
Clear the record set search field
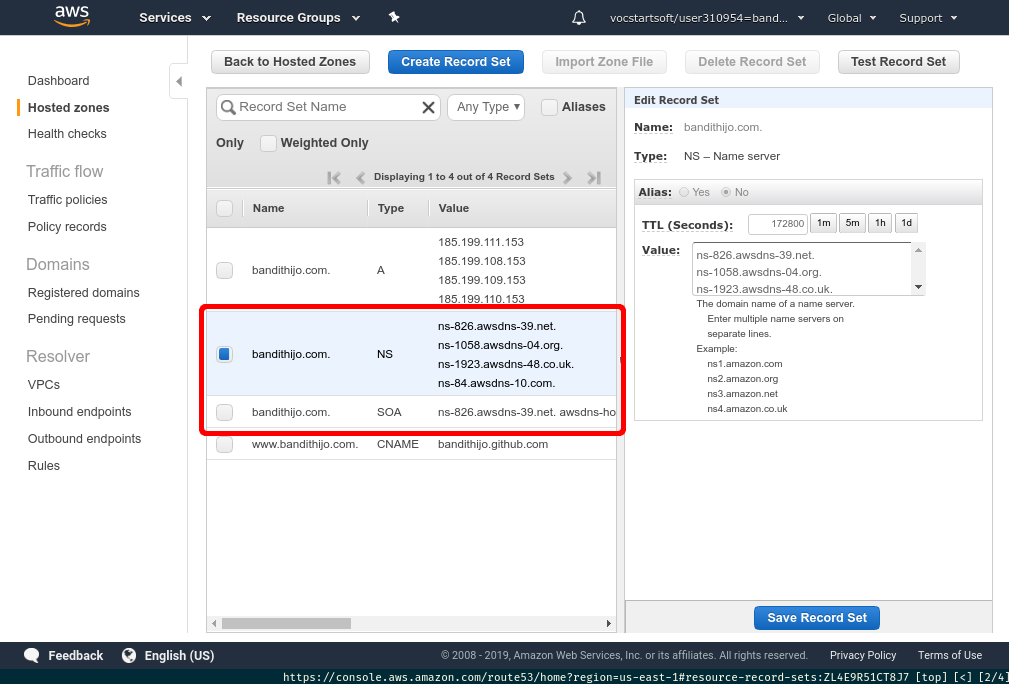pyautogui.click(x=428, y=108)
